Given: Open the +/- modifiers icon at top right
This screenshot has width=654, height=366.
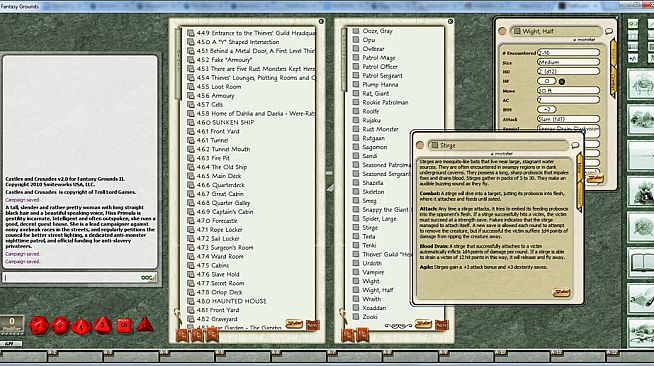Looking at the screenshot, I should click(633, 58).
